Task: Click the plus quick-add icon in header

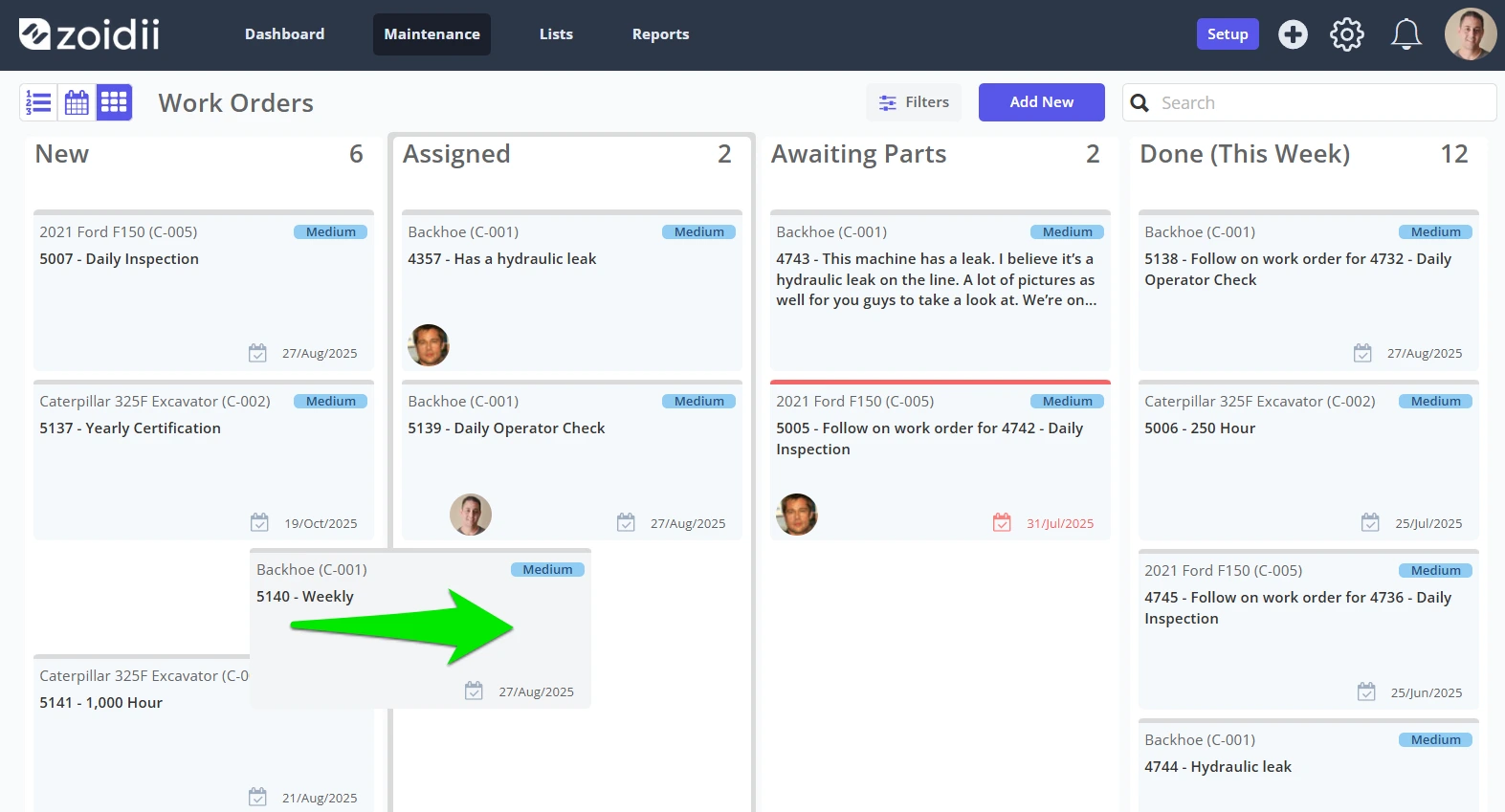Action: pos(1293,34)
